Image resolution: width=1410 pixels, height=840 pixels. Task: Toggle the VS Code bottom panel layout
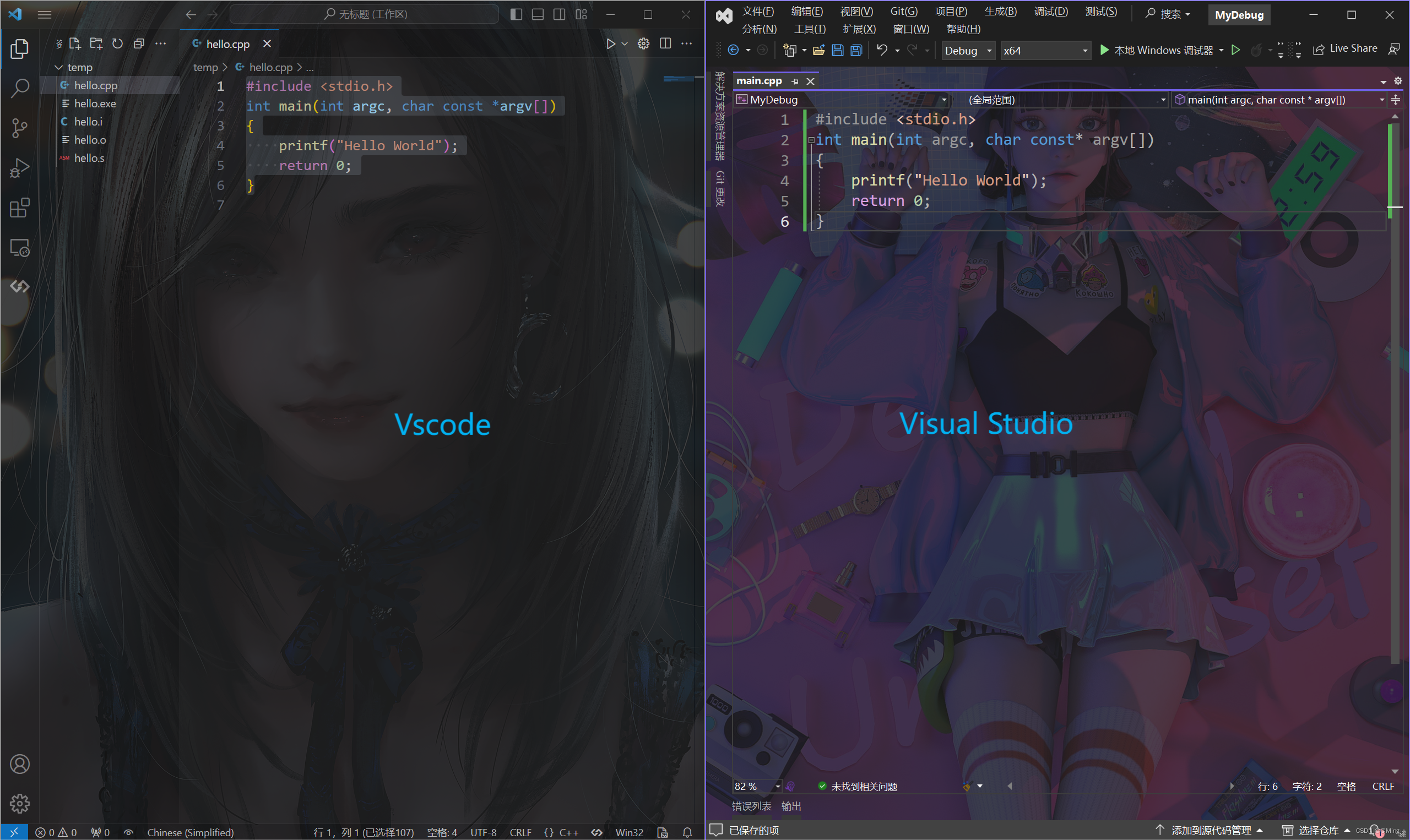click(538, 14)
